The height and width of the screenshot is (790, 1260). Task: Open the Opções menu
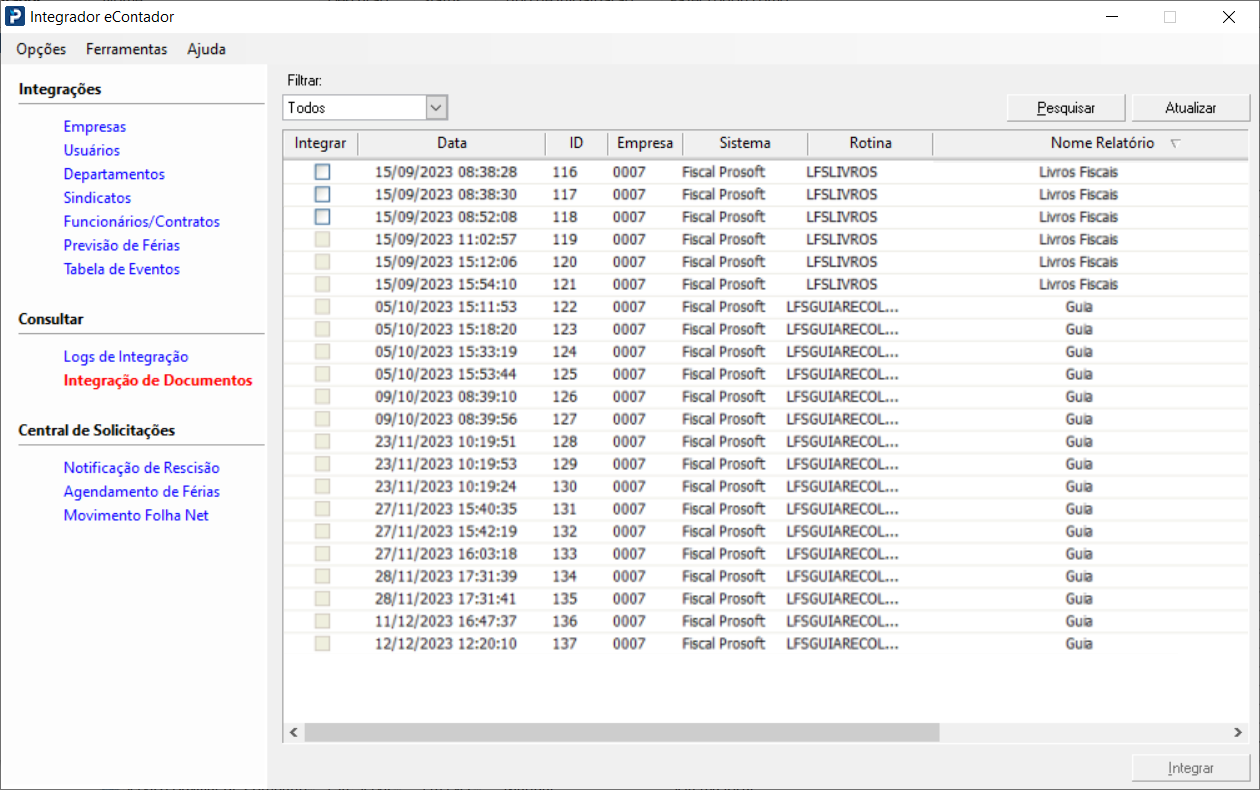pyautogui.click(x=41, y=49)
